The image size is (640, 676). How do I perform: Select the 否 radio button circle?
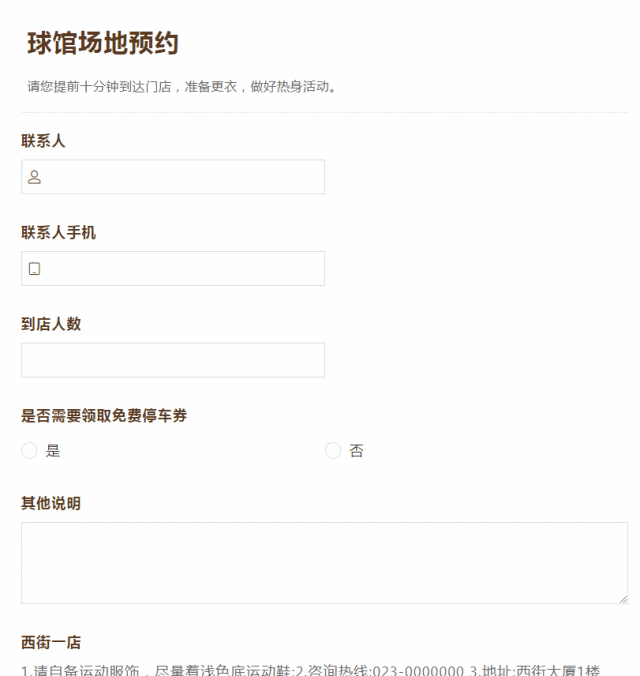(x=333, y=451)
